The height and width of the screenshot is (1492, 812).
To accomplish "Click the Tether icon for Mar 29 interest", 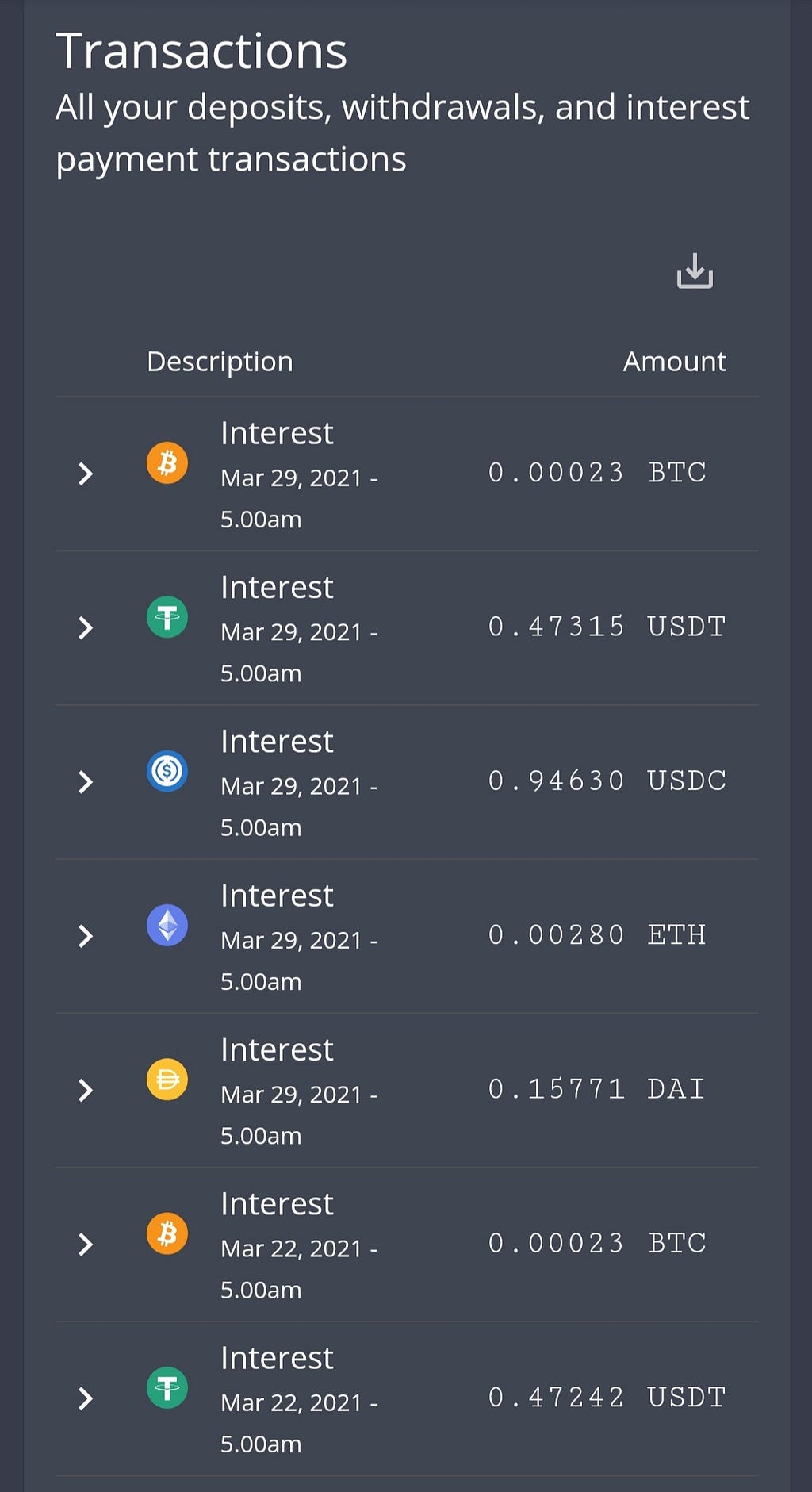I will (x=167, y=616).
